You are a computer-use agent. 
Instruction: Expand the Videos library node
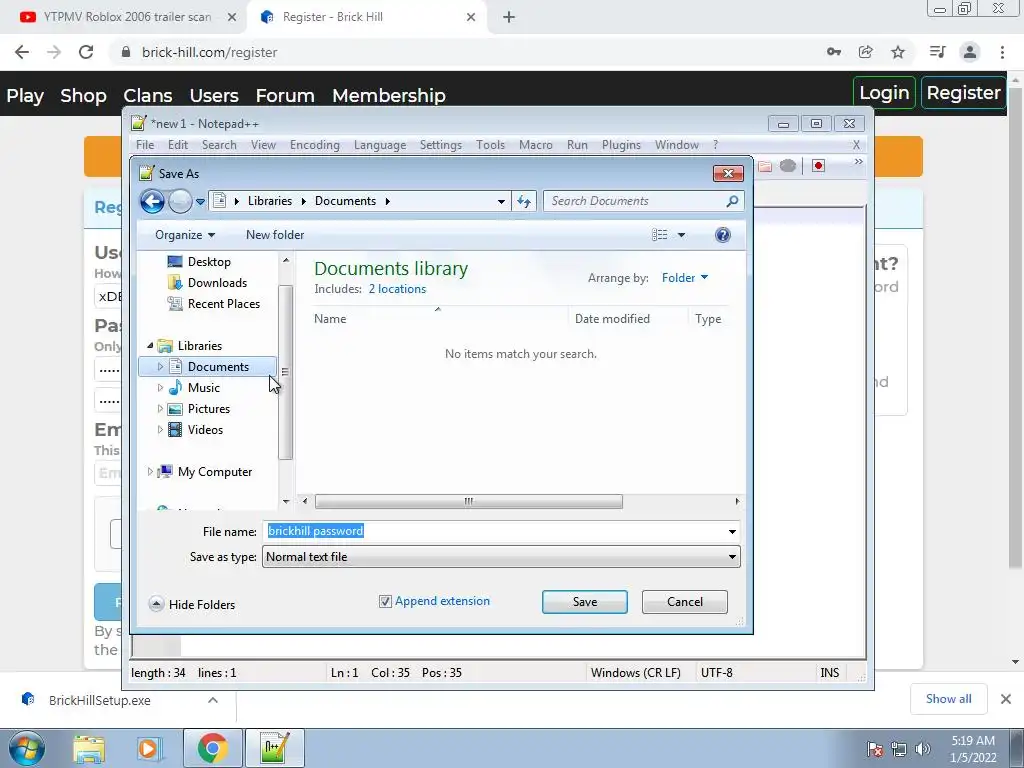(x=160, y=430)
